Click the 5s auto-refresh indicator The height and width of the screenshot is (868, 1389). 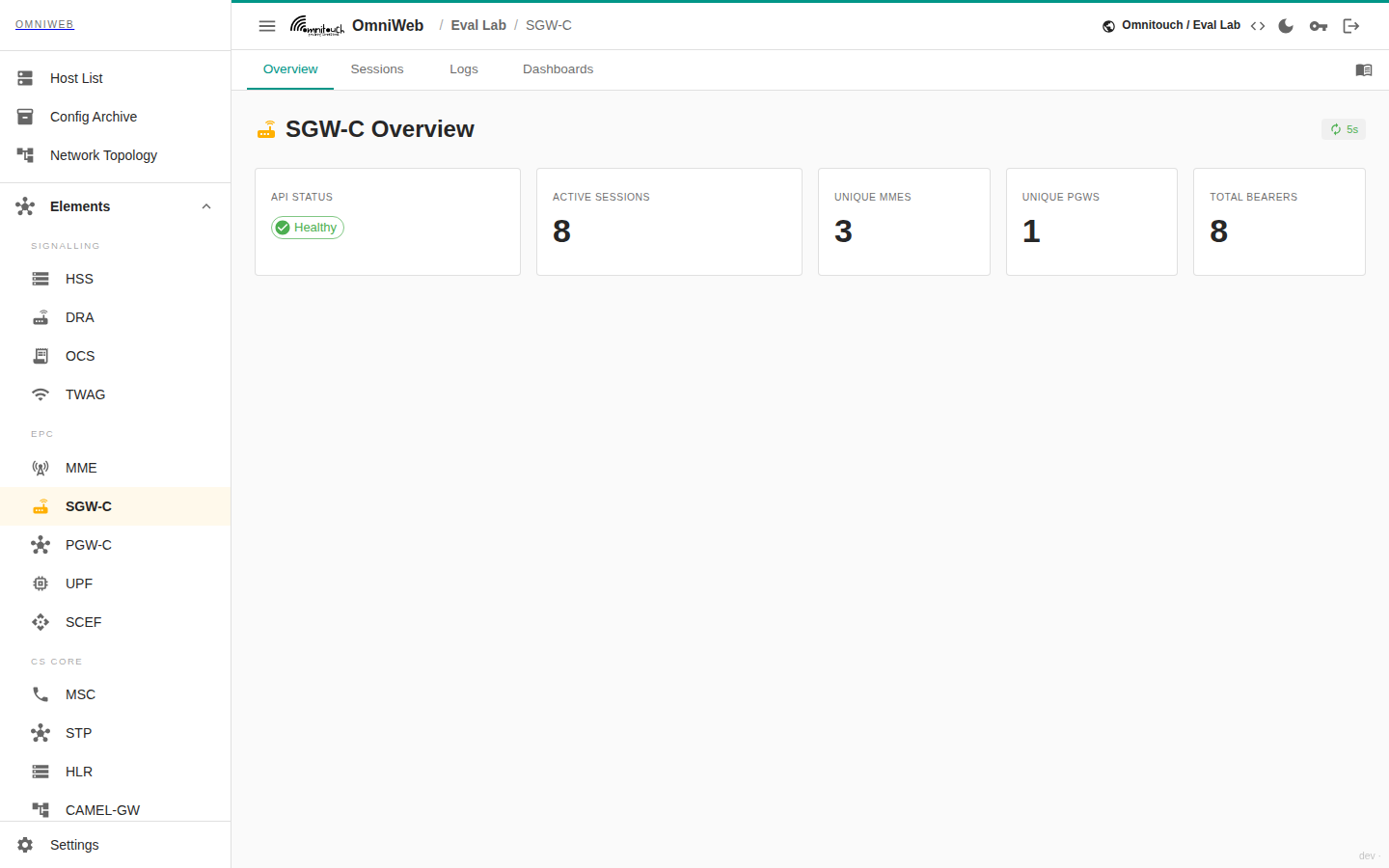click(1344, 129)
